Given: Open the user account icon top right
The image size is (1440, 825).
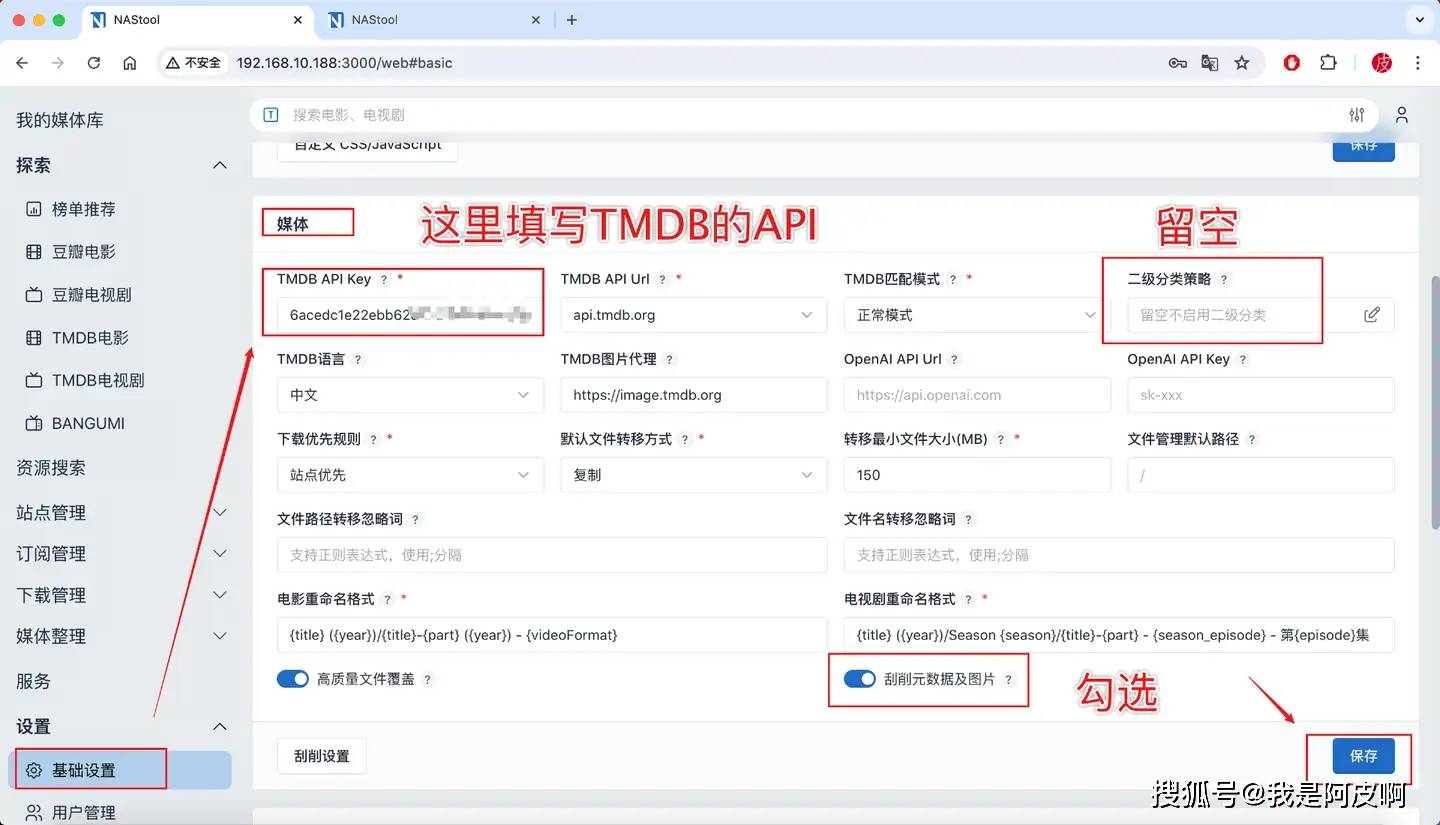Looking at the screenshot, I should click(1401, 114).
